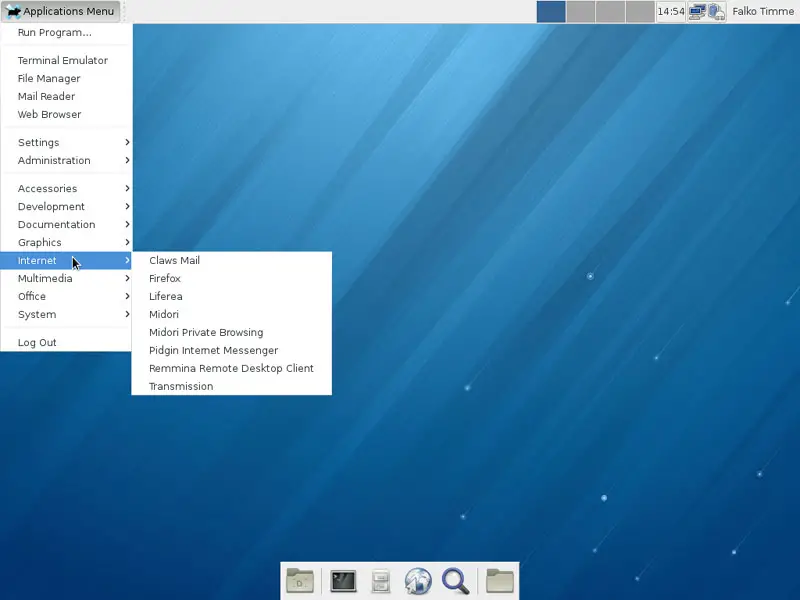Open the web browser globe icon in the dock

pos(418,581)
